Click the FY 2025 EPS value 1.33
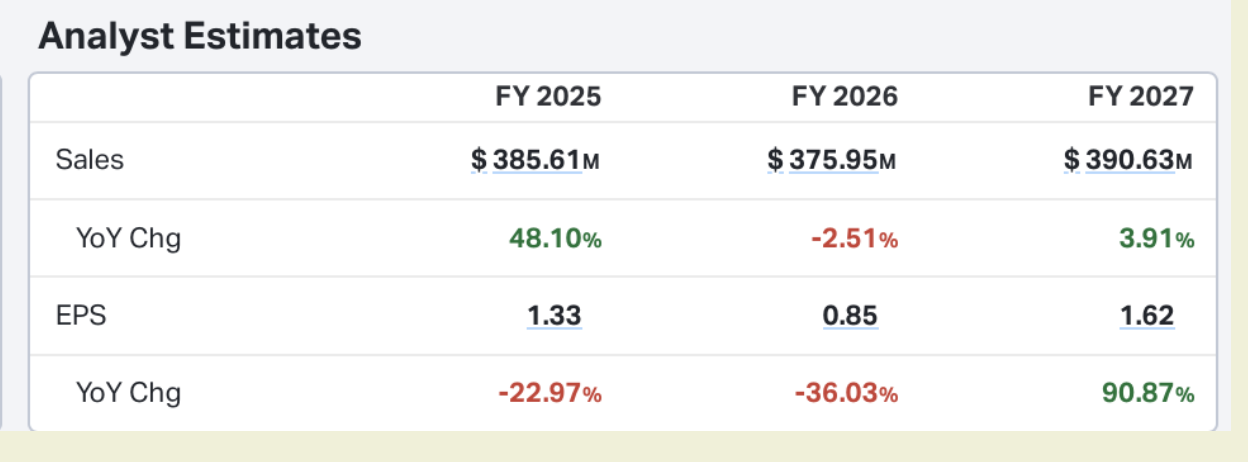The width and height of the screenshot is (1248, 462). point(554,316)
